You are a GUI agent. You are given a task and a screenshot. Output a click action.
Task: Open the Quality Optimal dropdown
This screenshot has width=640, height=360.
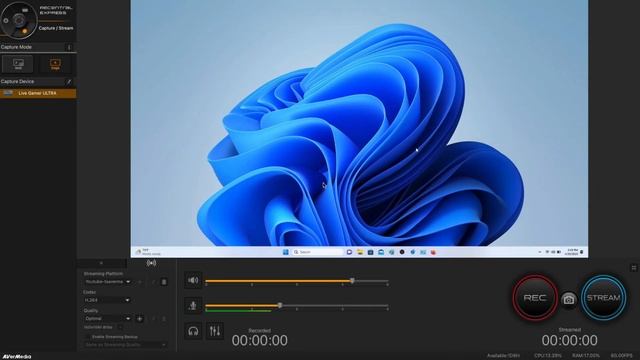(107, 318)
